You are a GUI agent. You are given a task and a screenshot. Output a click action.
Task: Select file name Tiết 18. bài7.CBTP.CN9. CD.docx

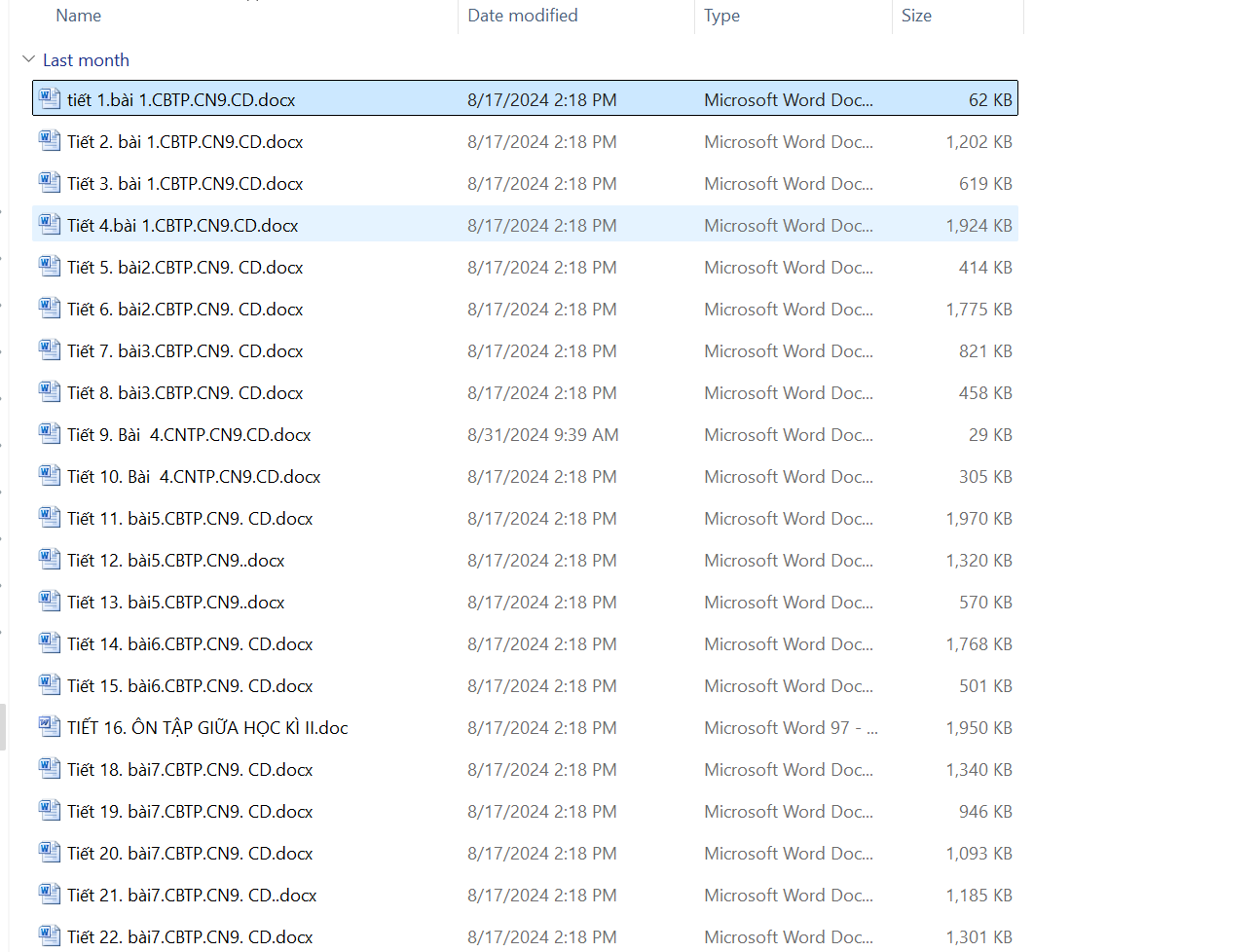pyautogui.click(x=190, y=770)
